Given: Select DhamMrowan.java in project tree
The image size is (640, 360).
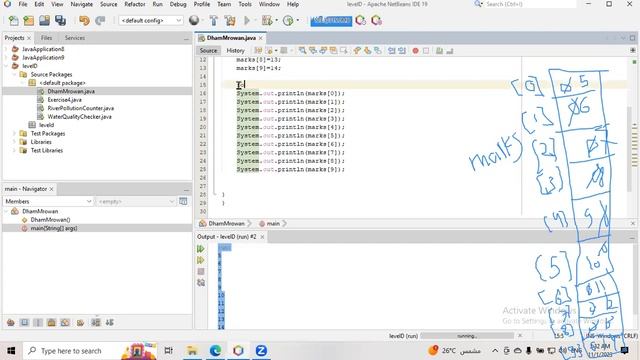Looking at the screenshot, I should click(x=71, y=91).
